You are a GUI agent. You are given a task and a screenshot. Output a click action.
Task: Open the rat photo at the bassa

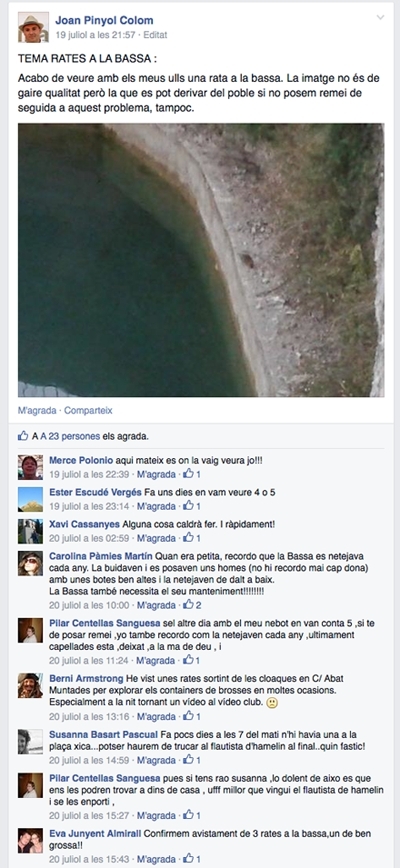201,260
